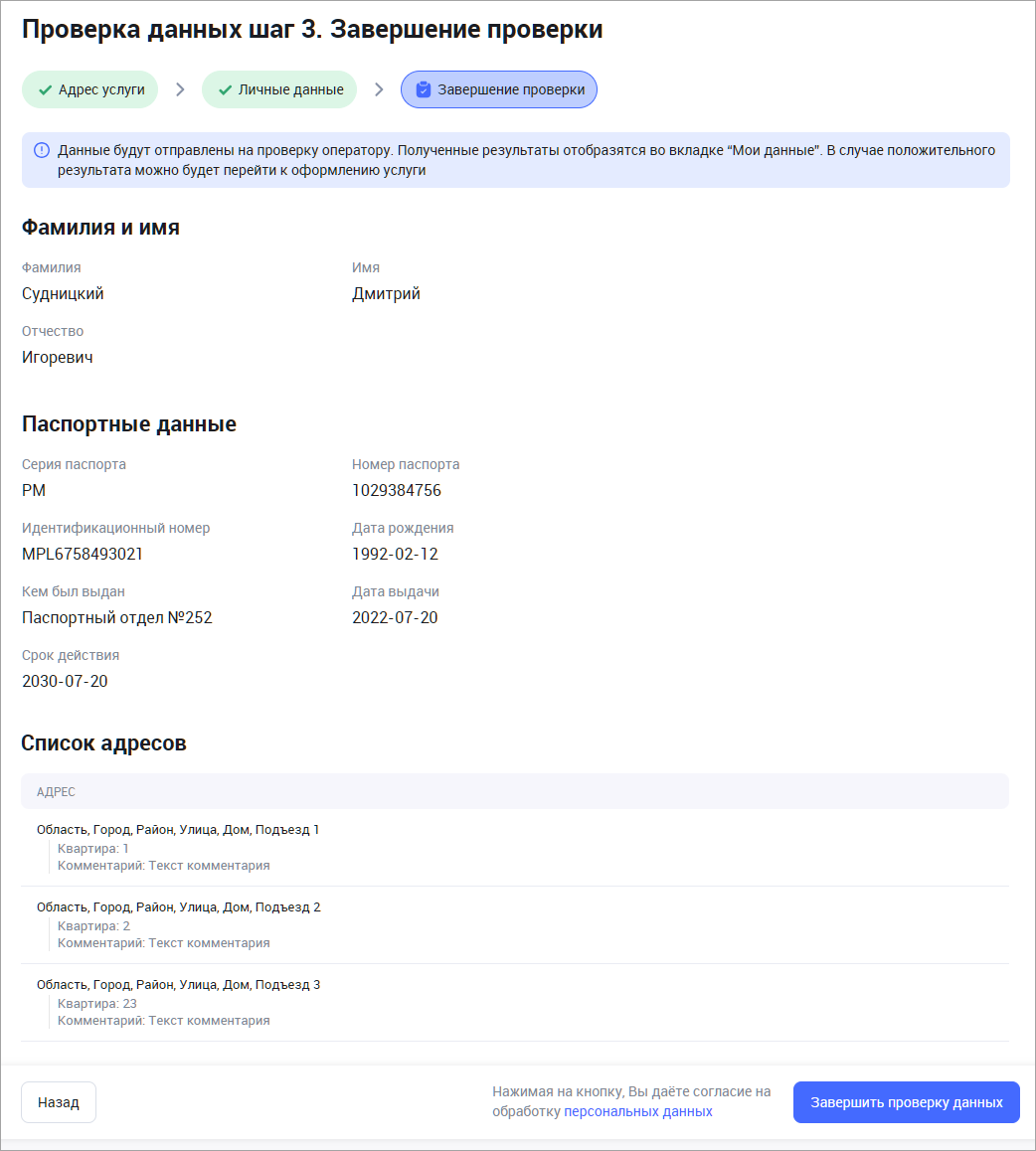Viewport: 1036px width, 1151px height.
Task: Click the checkmark icon in Адрес услуги step
Action: [x=45, y=89]
